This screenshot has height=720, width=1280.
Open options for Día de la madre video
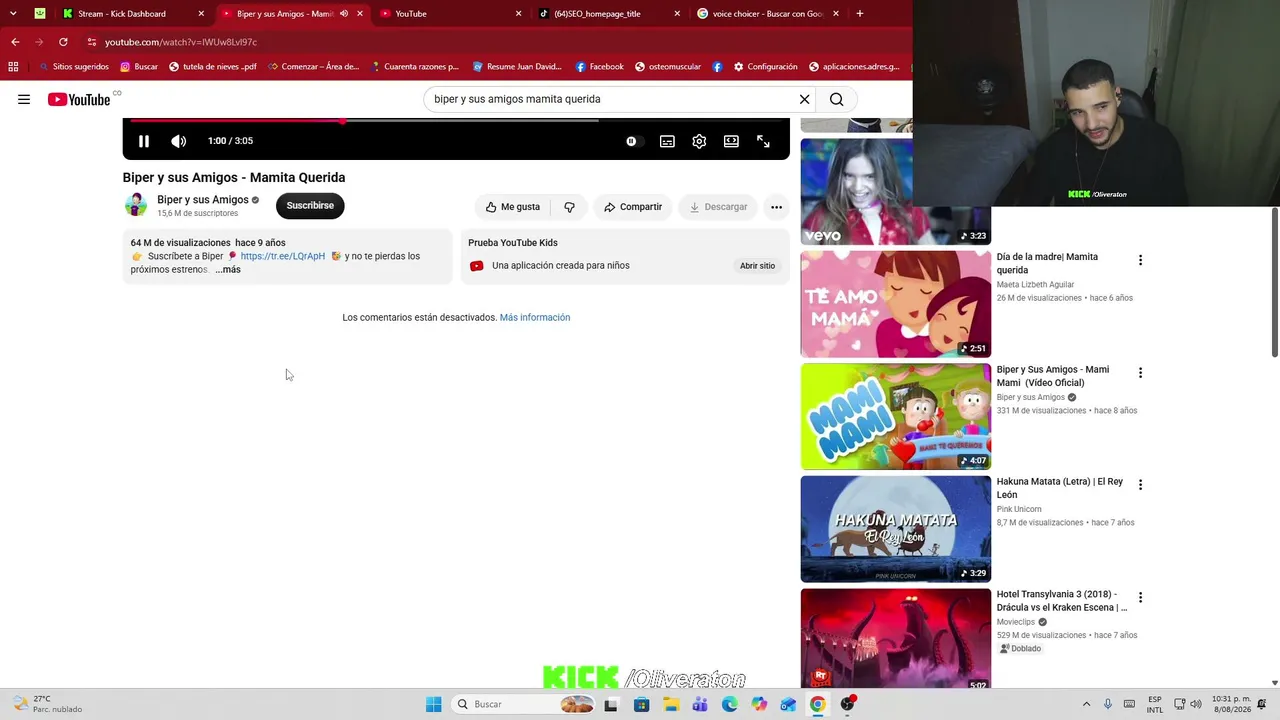(1140, 260)
